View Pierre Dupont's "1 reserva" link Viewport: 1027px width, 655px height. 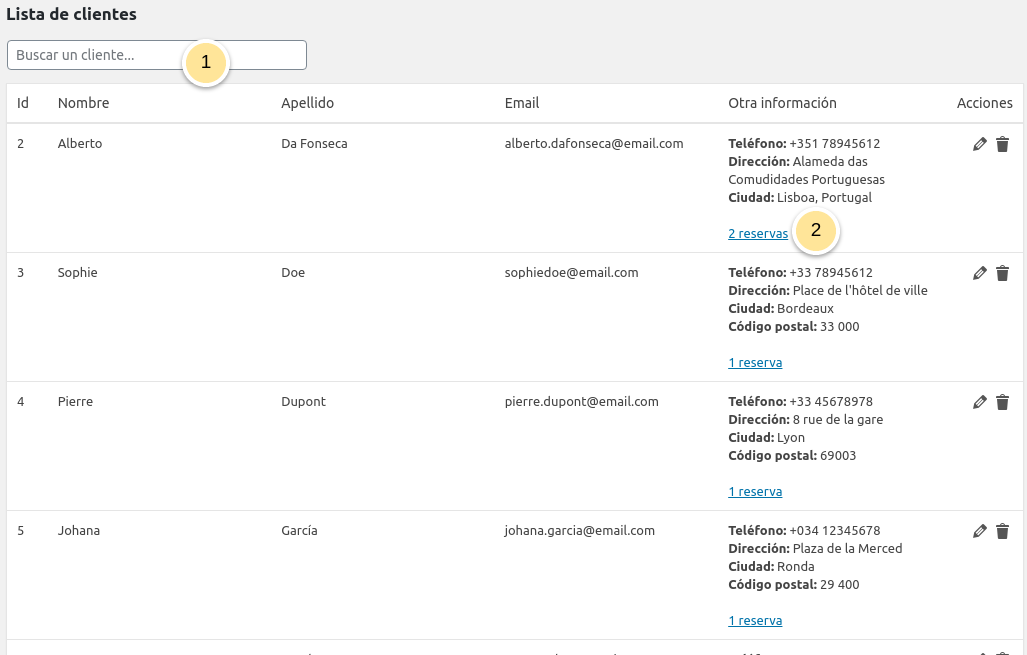pyautogui.click(x=754, y=492)
